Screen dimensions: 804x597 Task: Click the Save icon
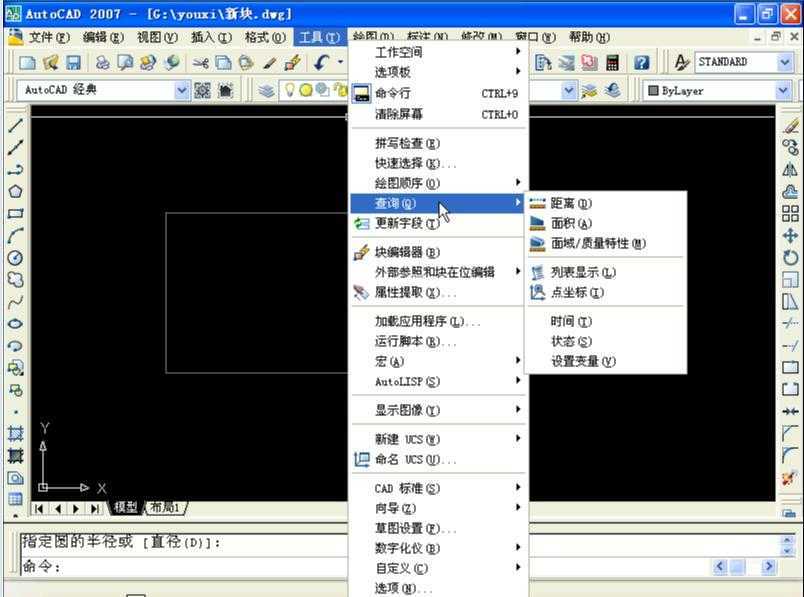click(73, 63)
